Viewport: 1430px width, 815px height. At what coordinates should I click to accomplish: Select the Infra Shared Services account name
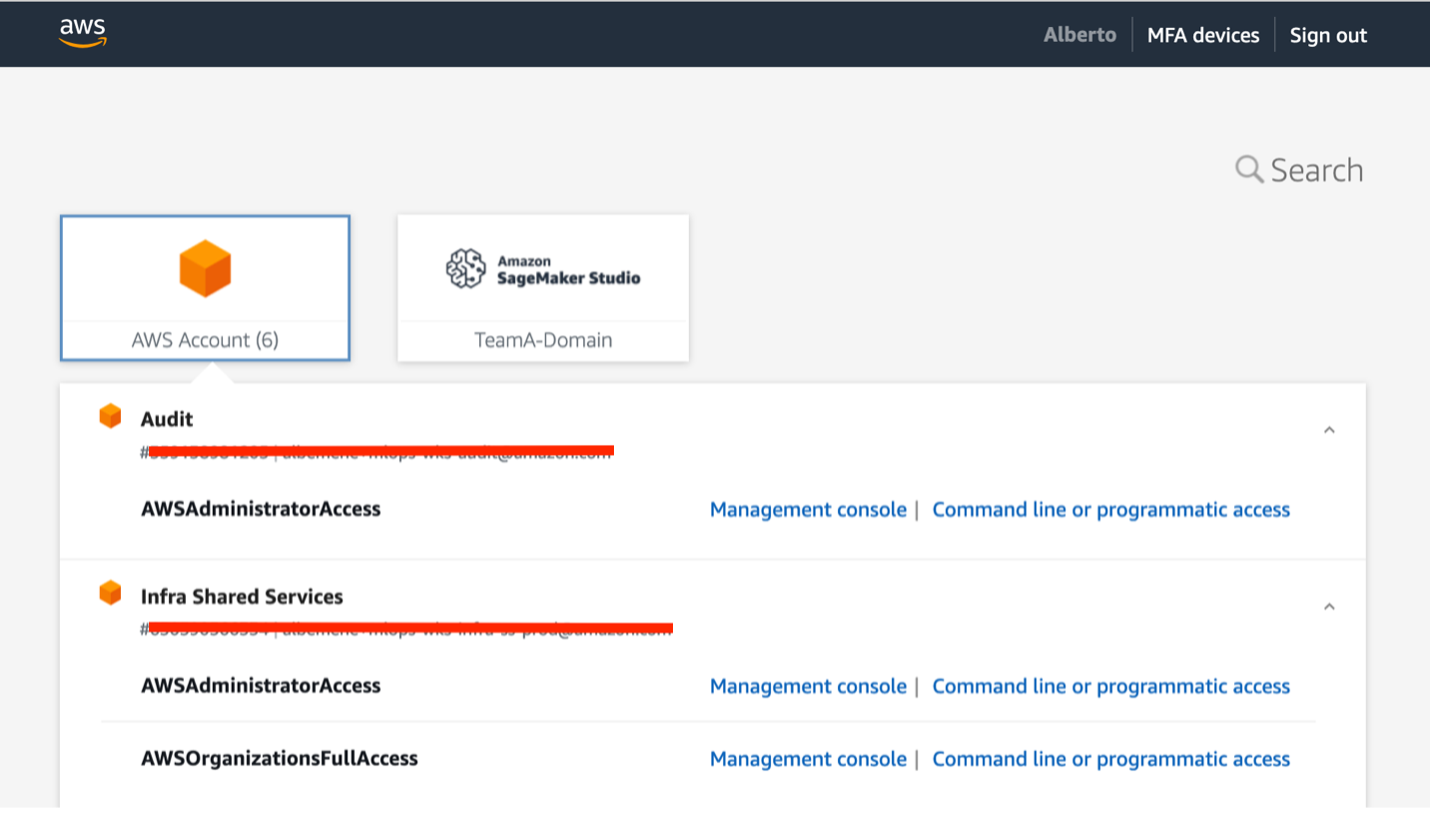click(242, 597)
